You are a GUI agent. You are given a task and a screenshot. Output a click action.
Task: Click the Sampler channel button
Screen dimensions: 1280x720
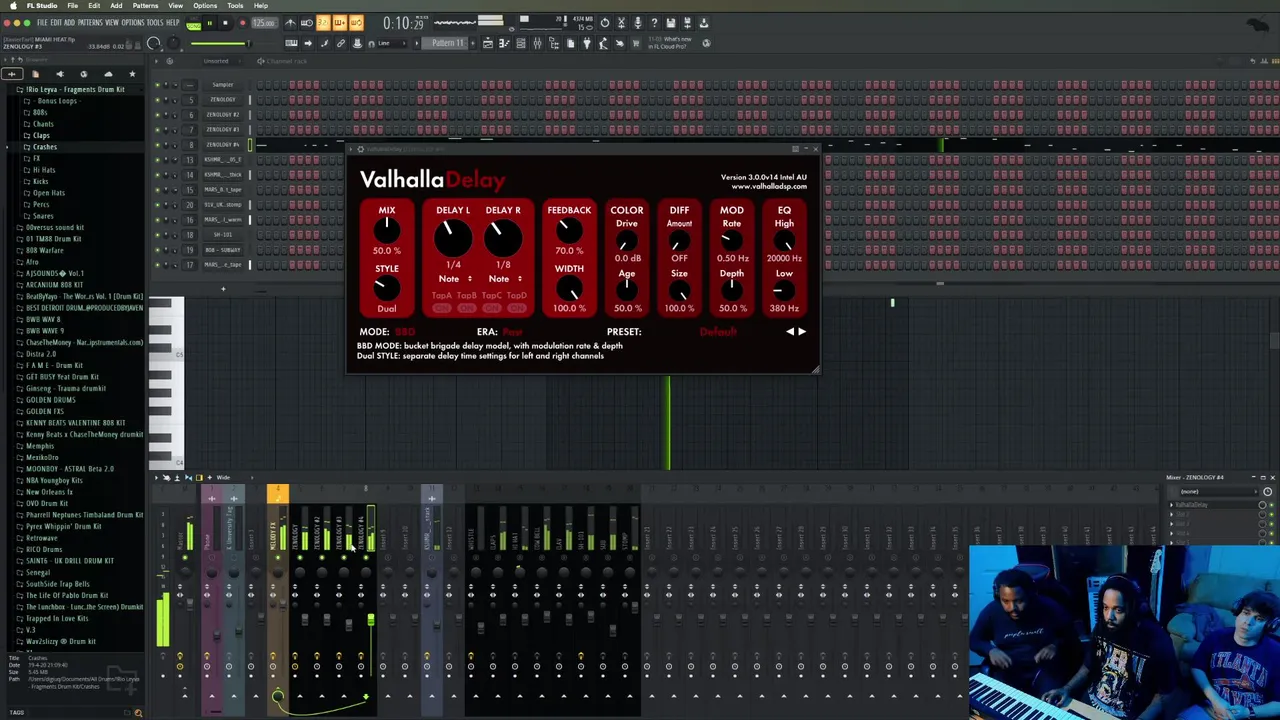click(x=223, y=85)
